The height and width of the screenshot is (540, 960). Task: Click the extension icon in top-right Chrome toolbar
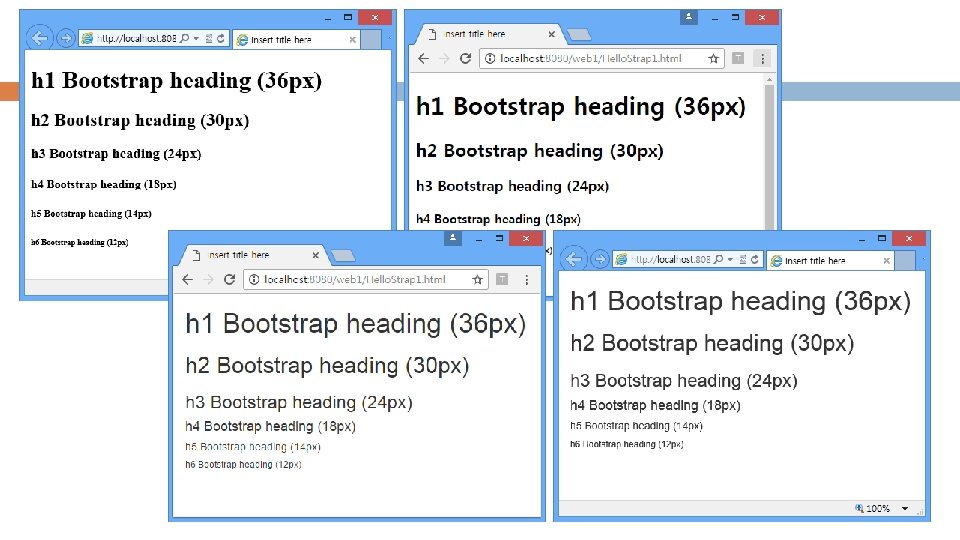click(738, 58)
